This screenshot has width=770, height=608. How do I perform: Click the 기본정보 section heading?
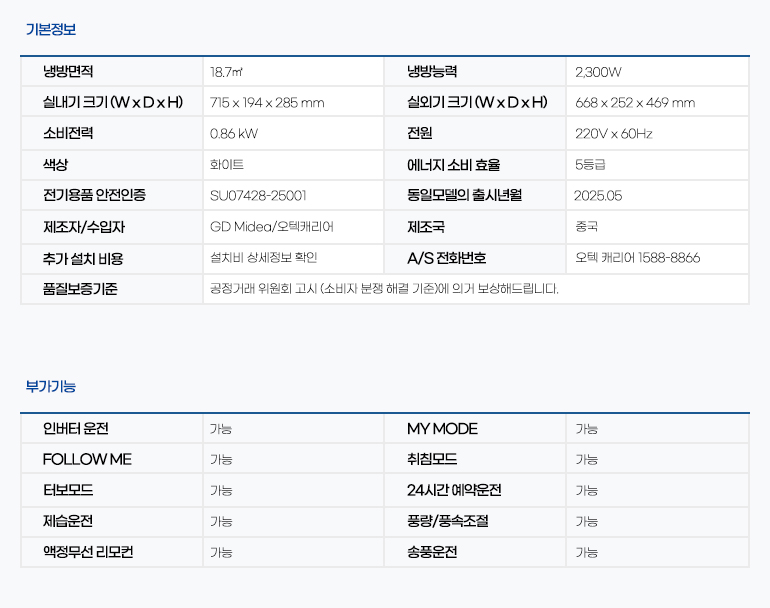(x=50, y=29)
